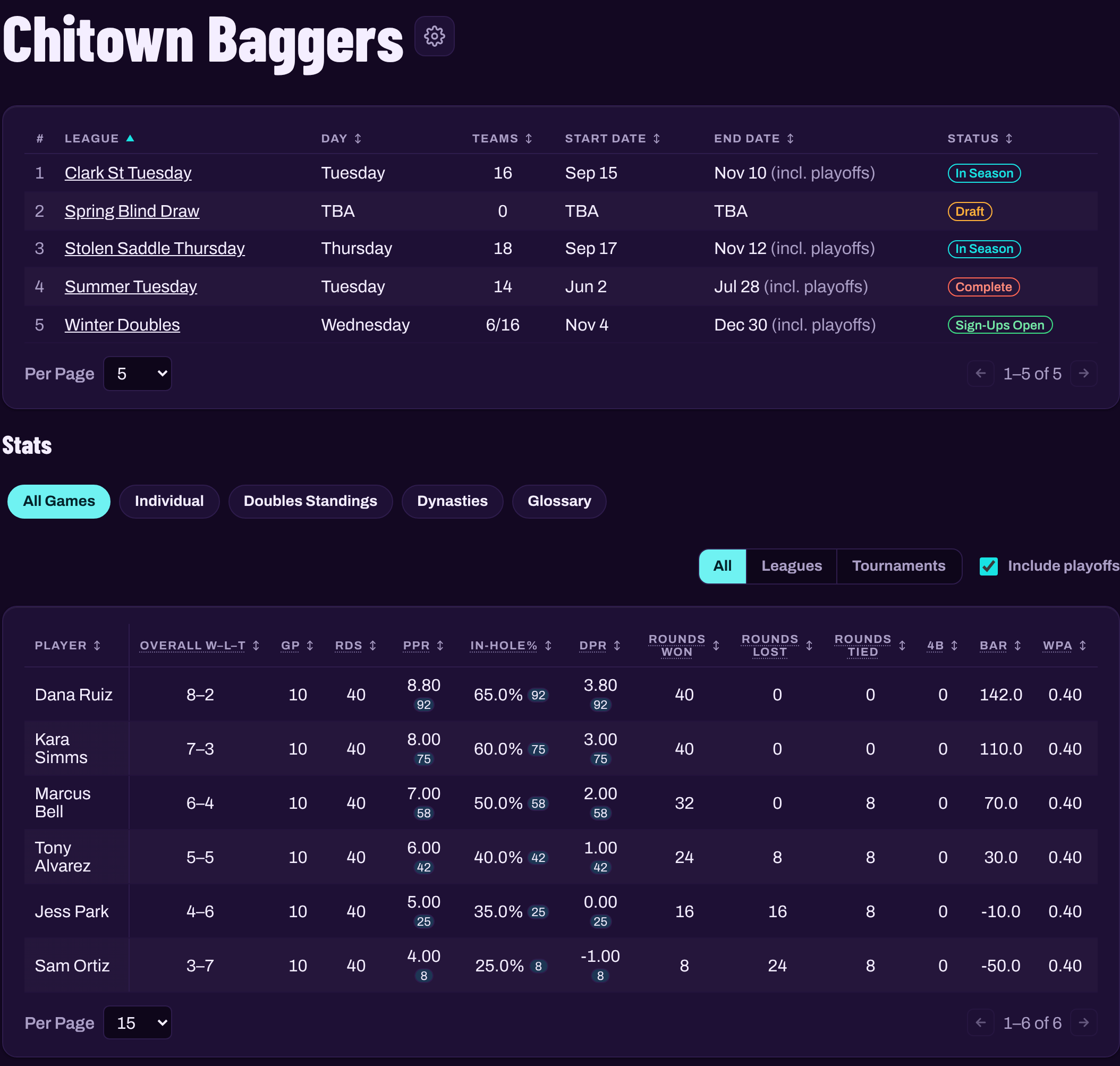Viewport: 1120px width, 1066px height.
Task: Sort leagues by Teams column
Action: [502, 139]
